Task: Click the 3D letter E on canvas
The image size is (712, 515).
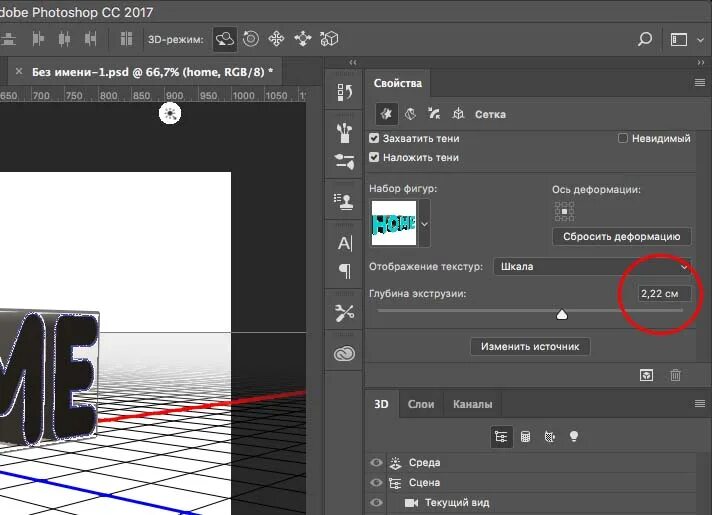Action: pos(75,377)
